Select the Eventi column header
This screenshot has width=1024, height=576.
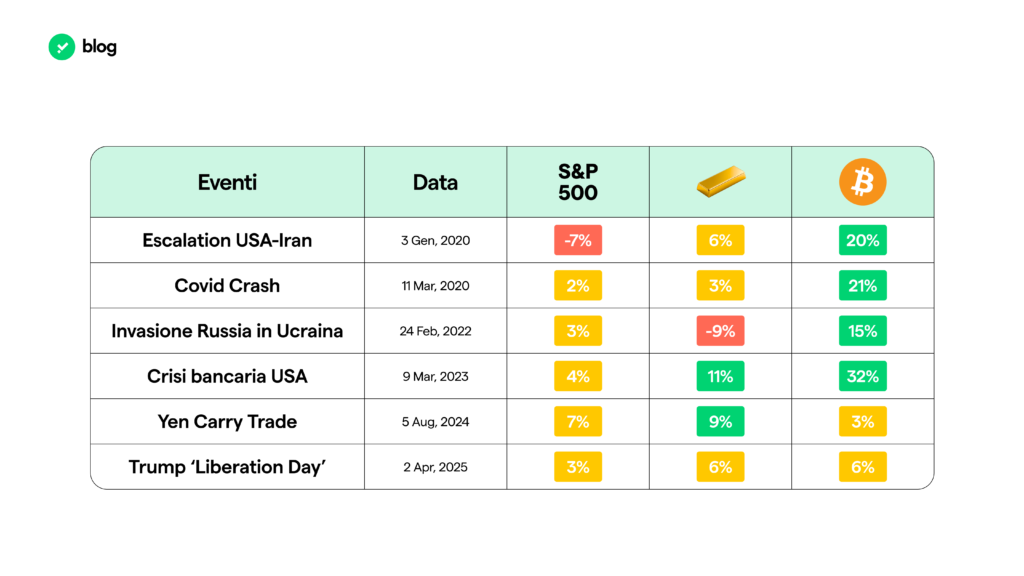click(x=227, y=182)
